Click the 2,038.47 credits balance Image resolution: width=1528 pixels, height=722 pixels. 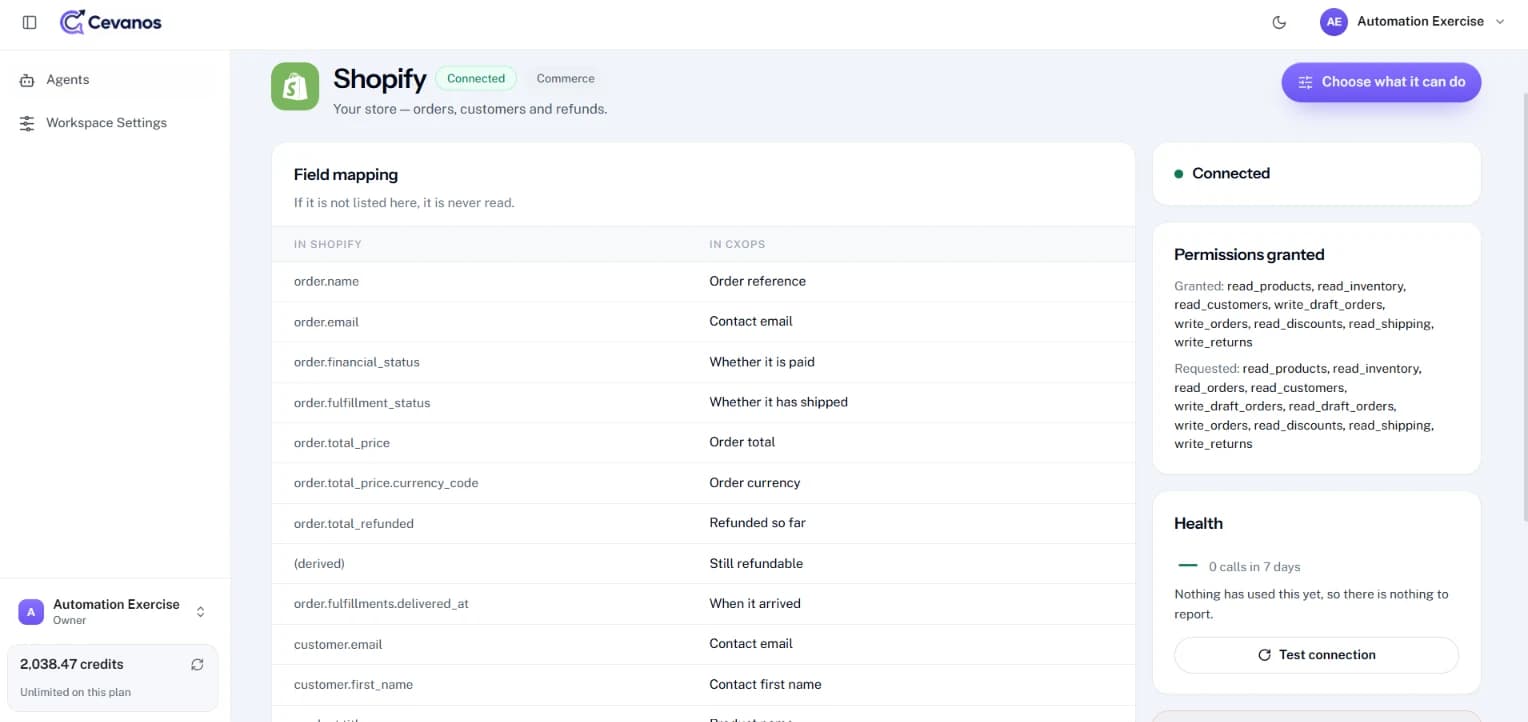(x=72, y=664)
